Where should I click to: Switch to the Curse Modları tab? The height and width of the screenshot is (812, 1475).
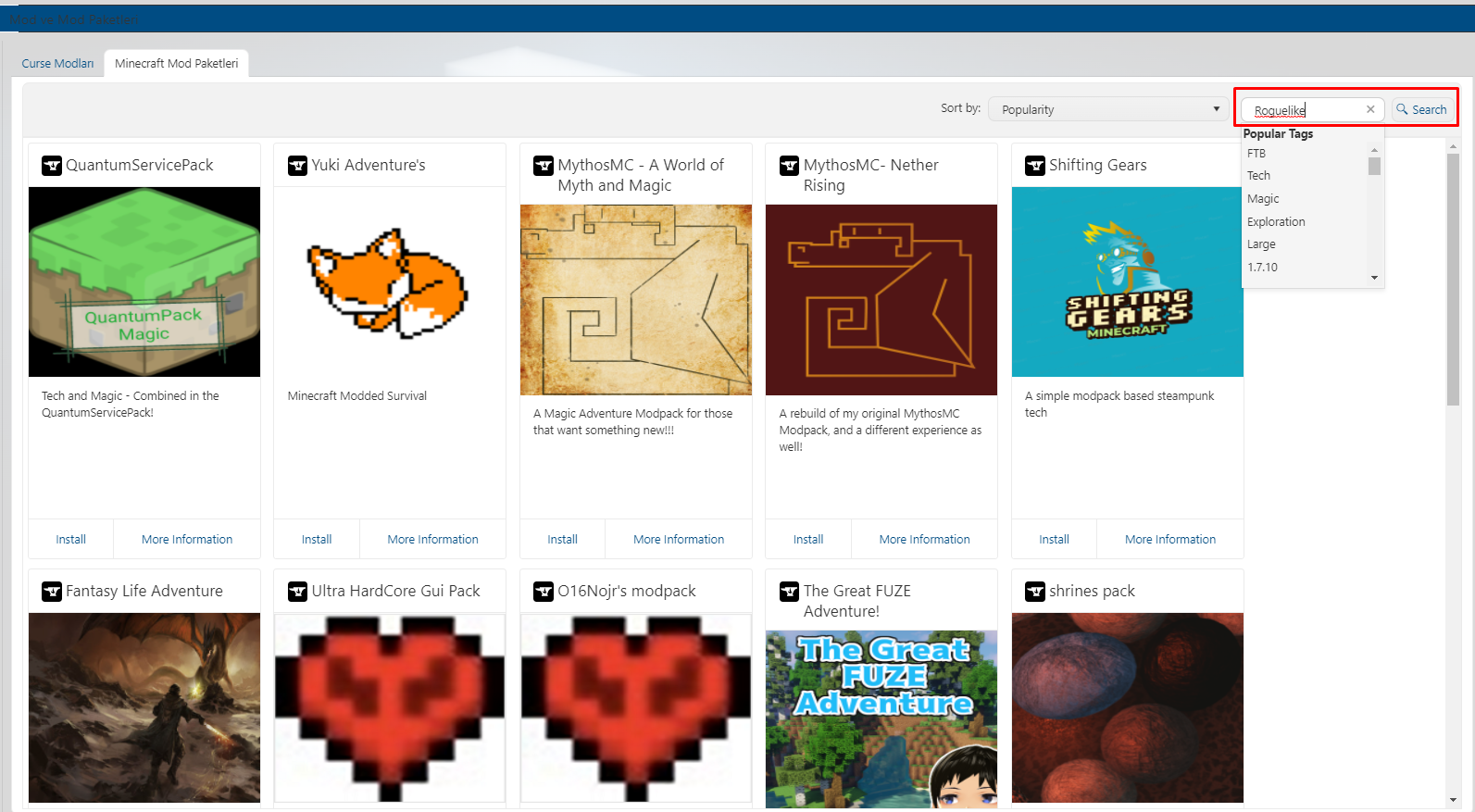[x=57, y=64]
